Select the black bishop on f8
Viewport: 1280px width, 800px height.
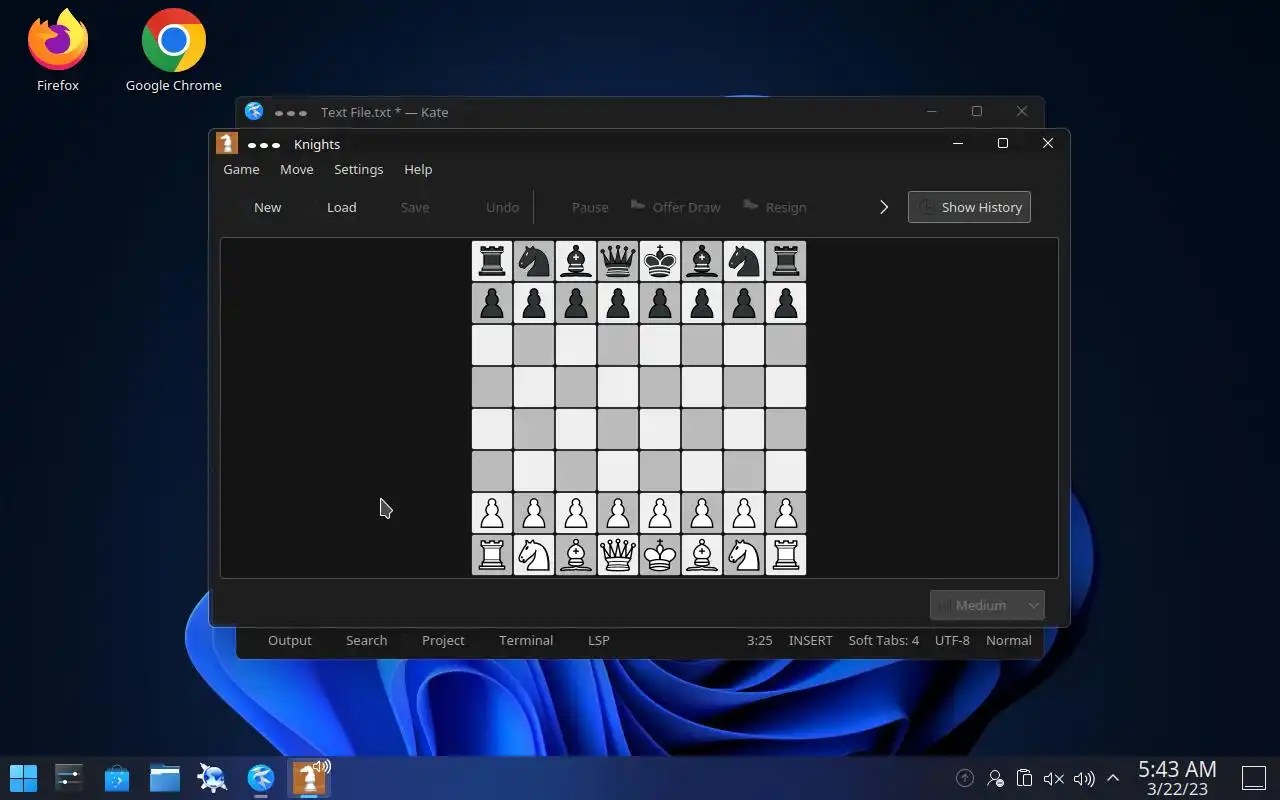702,261
